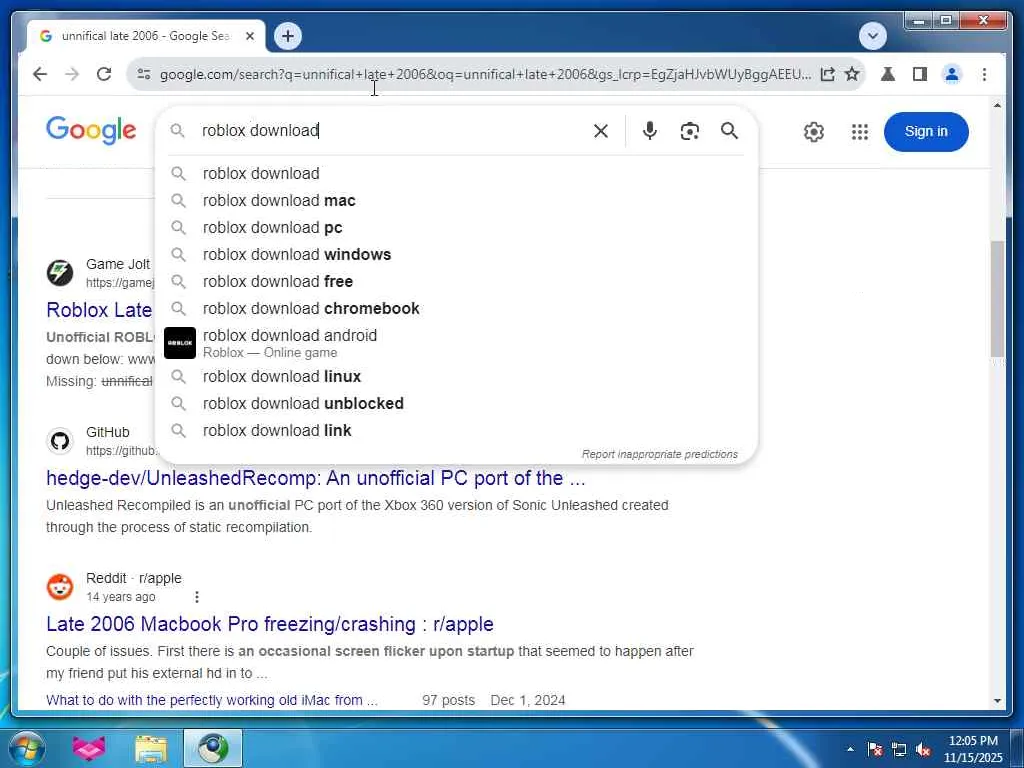
Task: View site information icon in address bar
Action: tap(144, 74)
